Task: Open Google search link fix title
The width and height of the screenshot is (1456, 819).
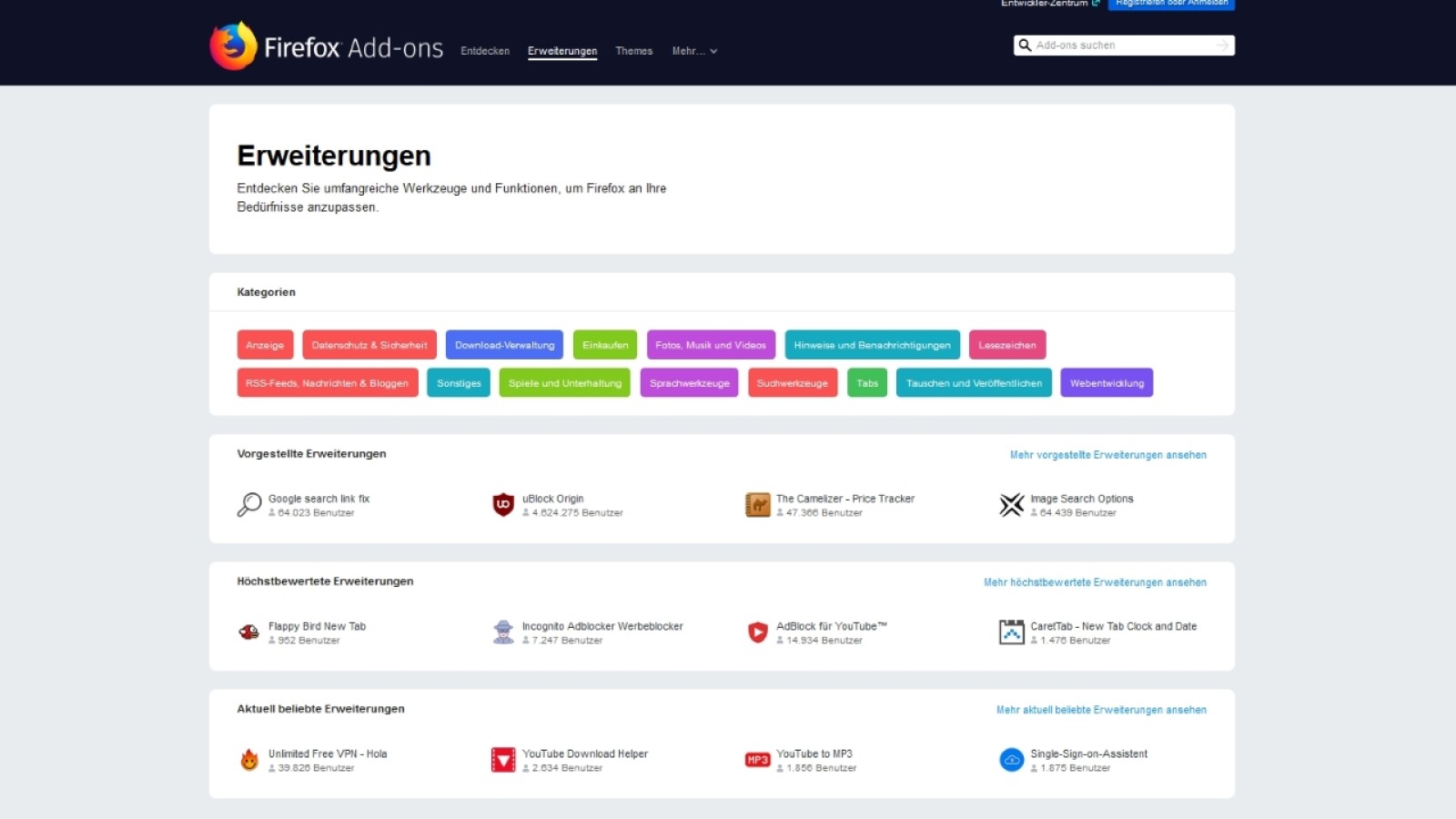Action: click(318, 499)
